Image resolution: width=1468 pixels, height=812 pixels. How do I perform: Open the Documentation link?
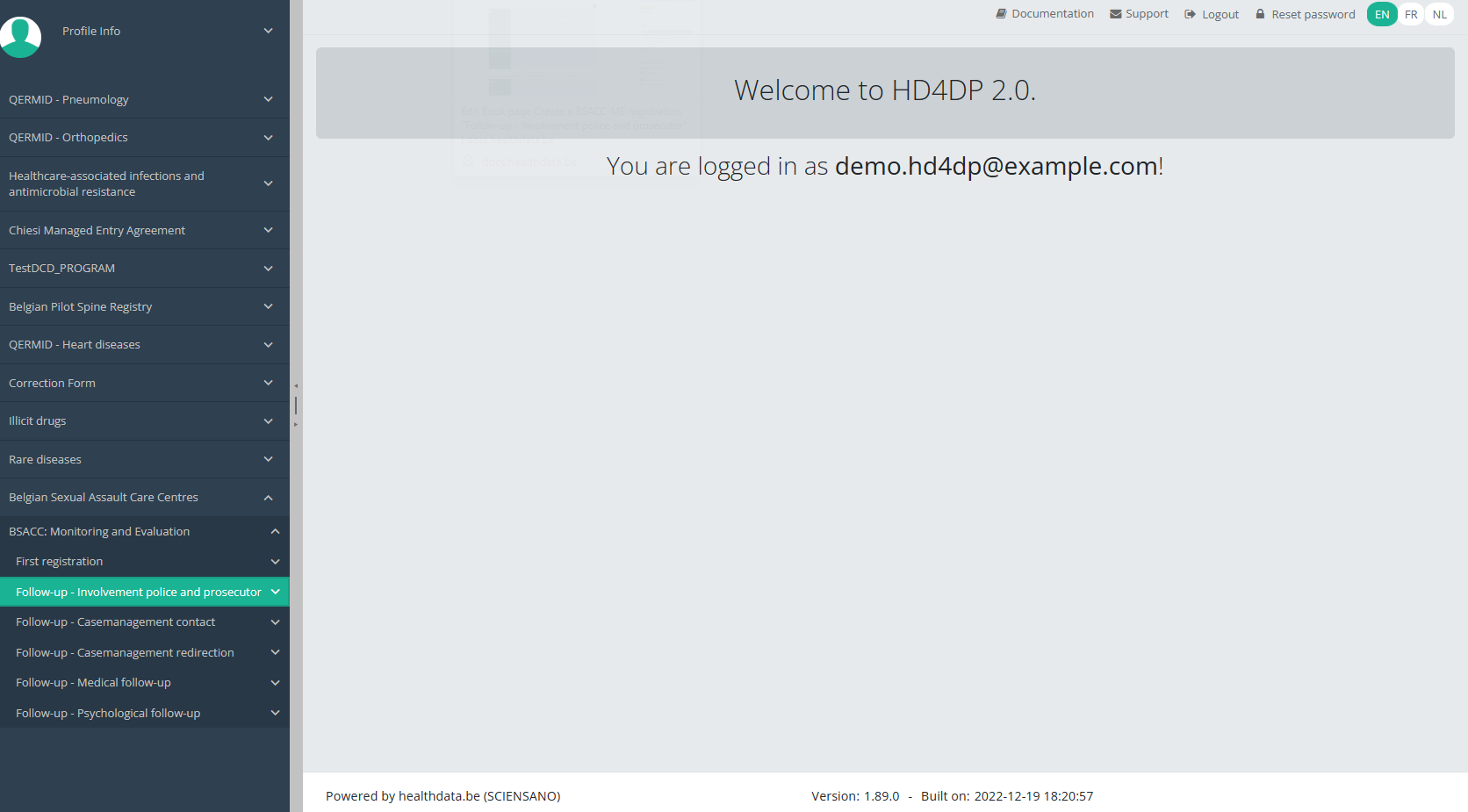1052,14
